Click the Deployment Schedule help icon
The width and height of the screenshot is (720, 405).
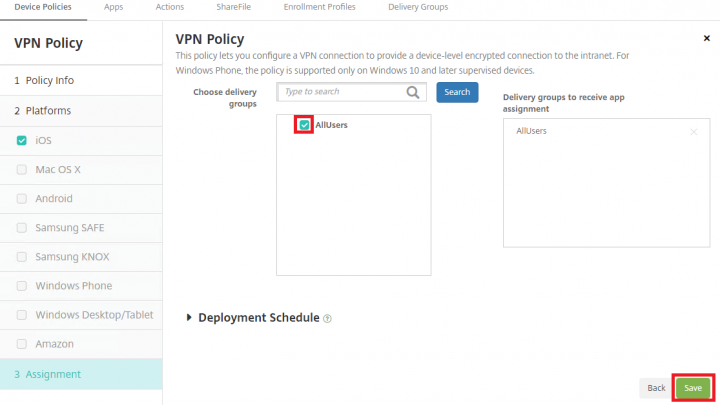327,319
